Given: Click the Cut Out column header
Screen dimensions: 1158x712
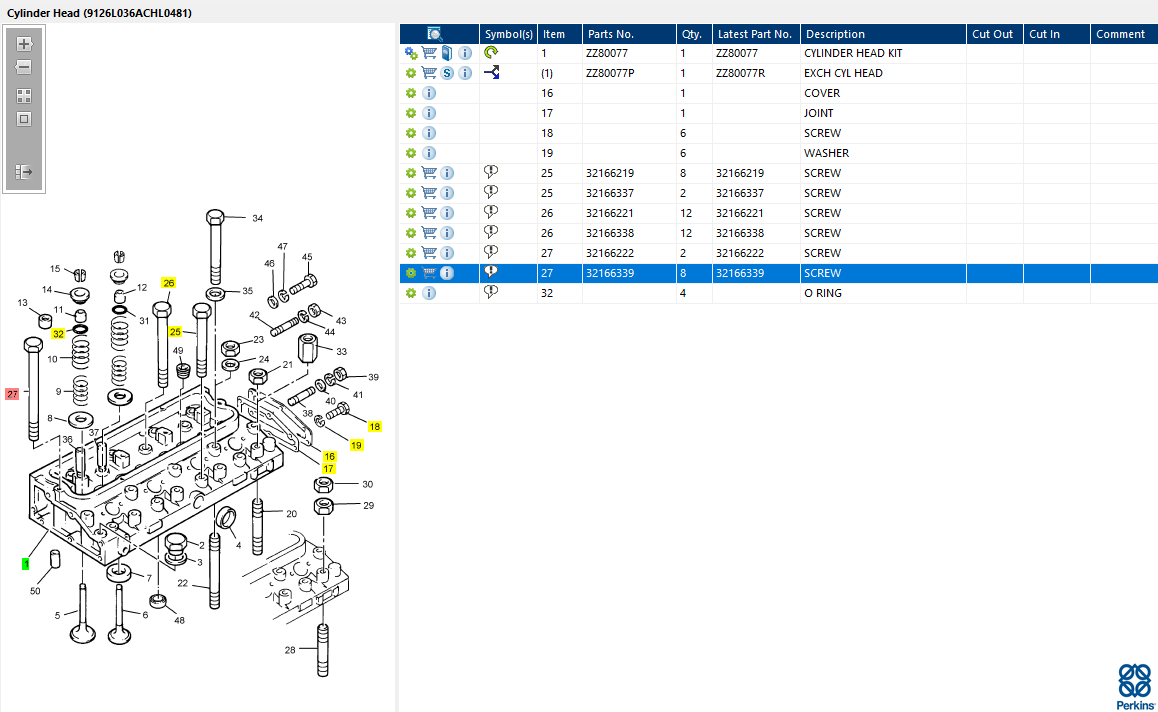Looking at the screenshot, I should [994, 34].
